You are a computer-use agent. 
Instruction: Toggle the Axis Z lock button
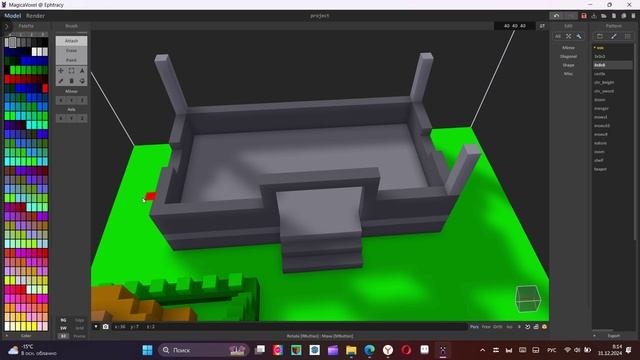[x=82, y=118]
